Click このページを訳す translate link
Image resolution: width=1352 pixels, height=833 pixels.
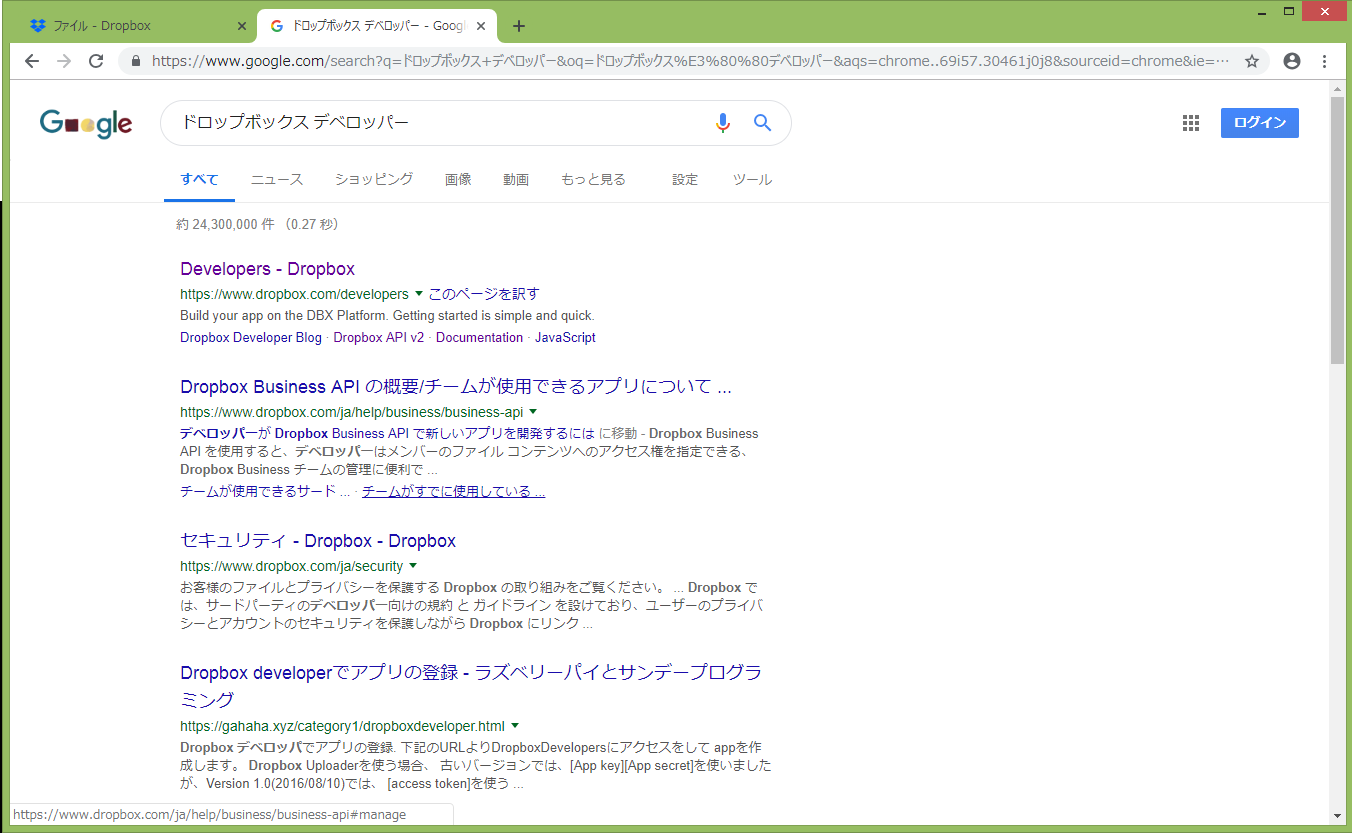point(484,294)
